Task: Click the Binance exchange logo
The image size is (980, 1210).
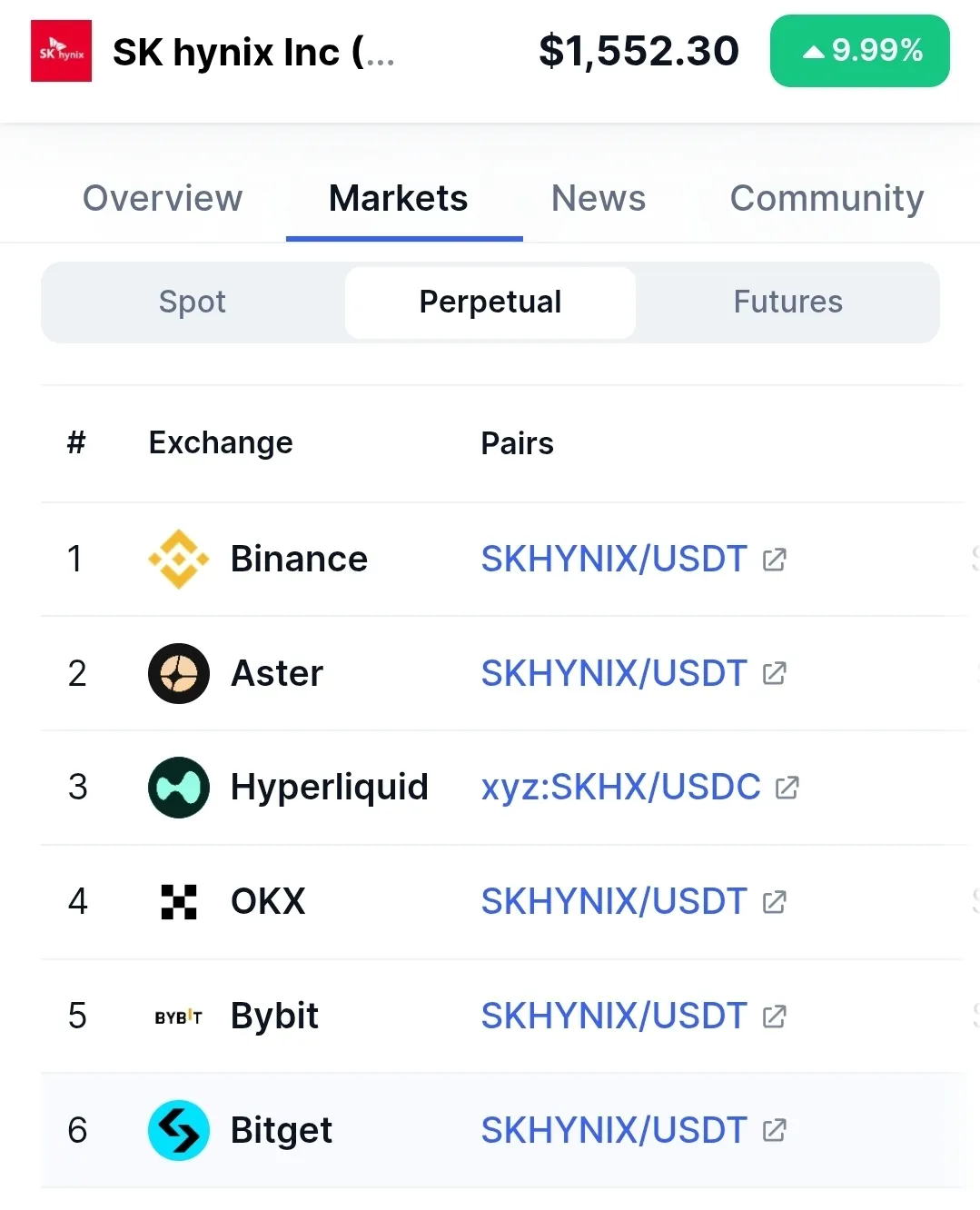Action: click(179, 559)
